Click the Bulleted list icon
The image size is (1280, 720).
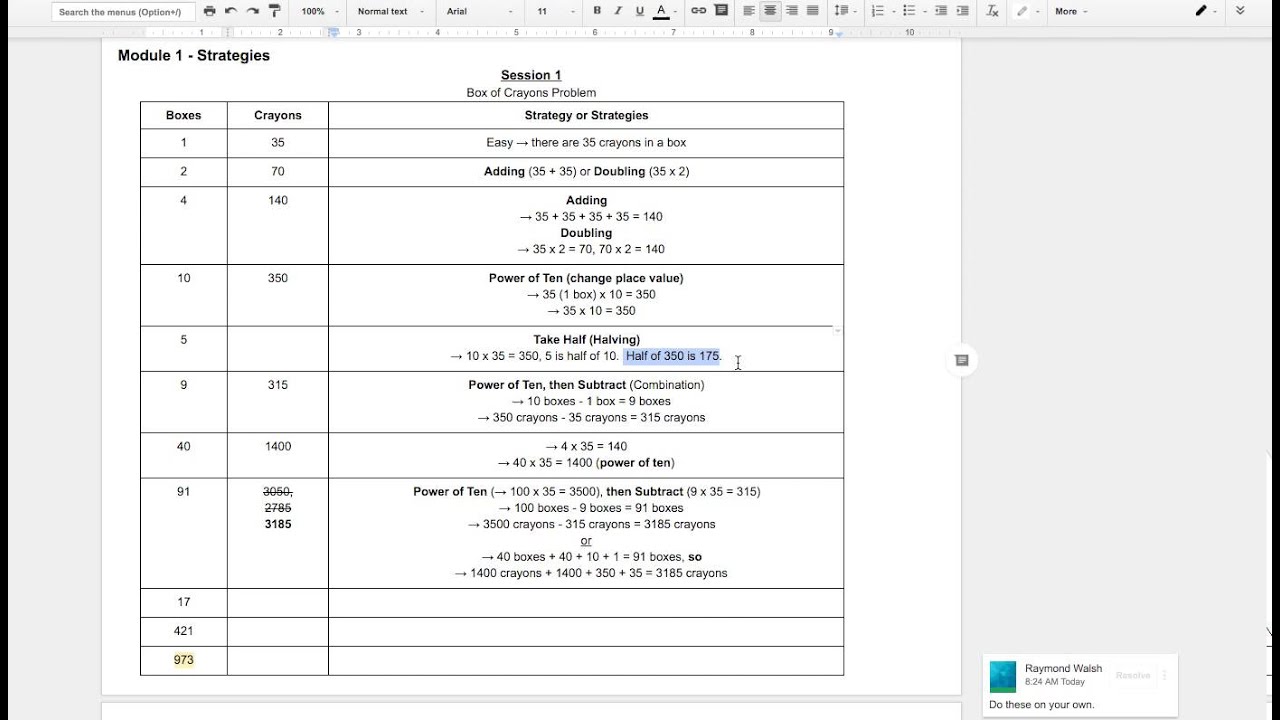click(909, 11)
